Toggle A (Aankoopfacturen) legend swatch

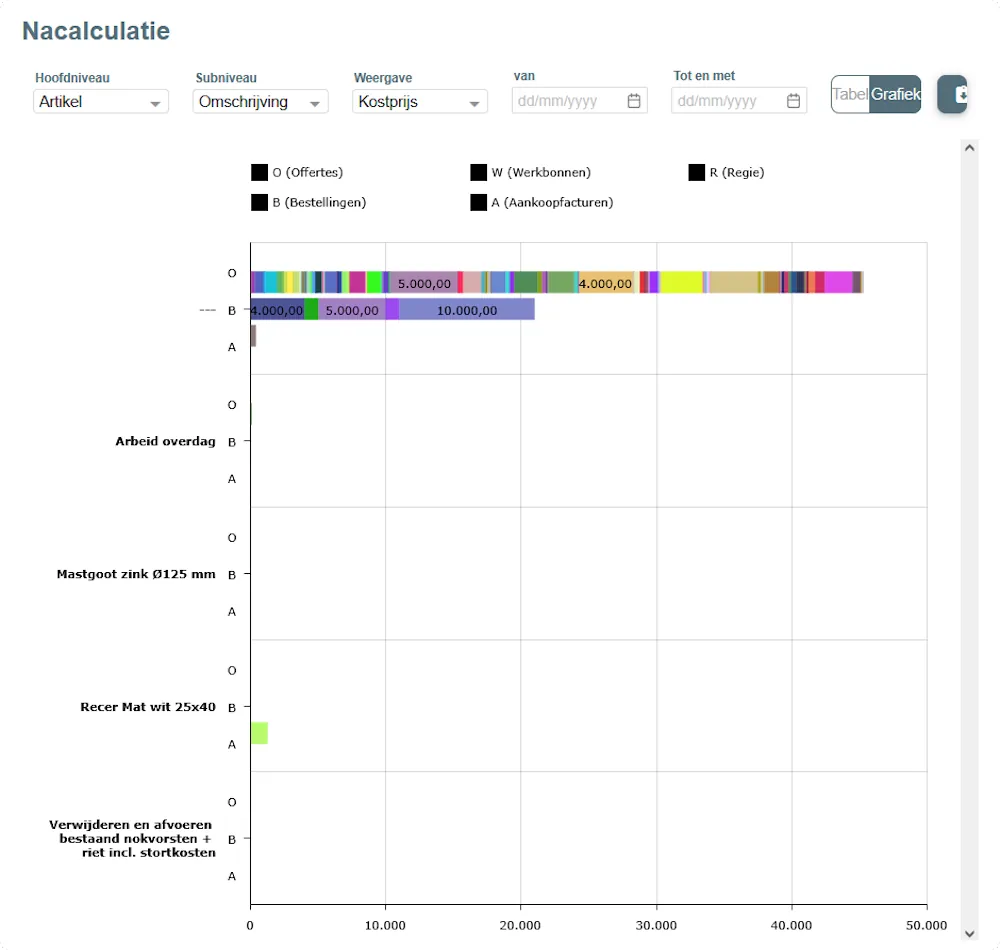[478, 202]
